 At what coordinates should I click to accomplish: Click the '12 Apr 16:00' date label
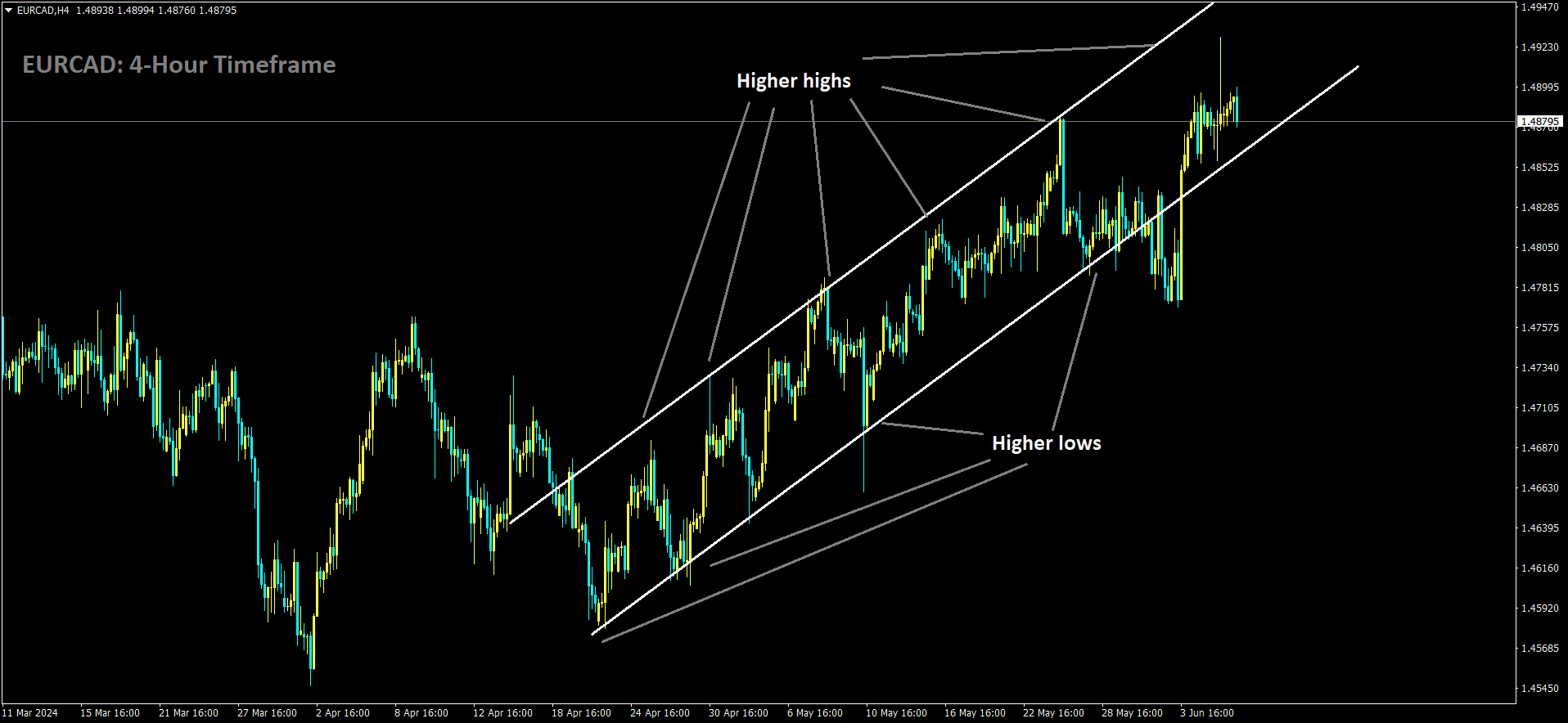click(502, 713)
